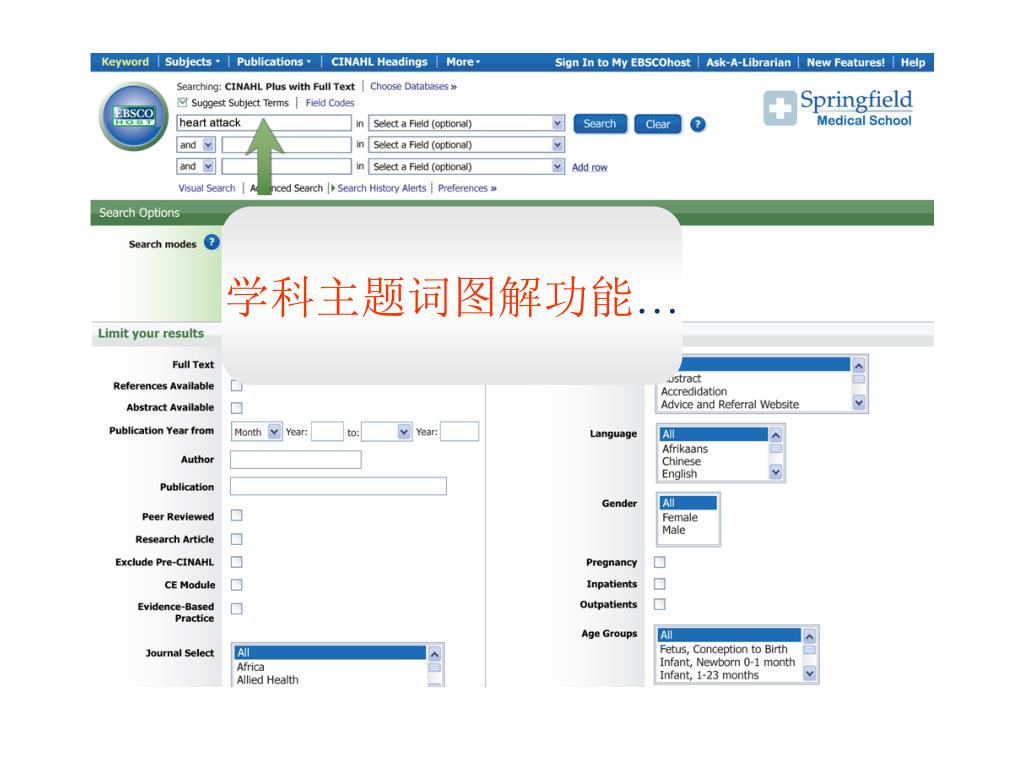Click the second row search term field
Viewport: 1024px width, 768px height.
286,145
